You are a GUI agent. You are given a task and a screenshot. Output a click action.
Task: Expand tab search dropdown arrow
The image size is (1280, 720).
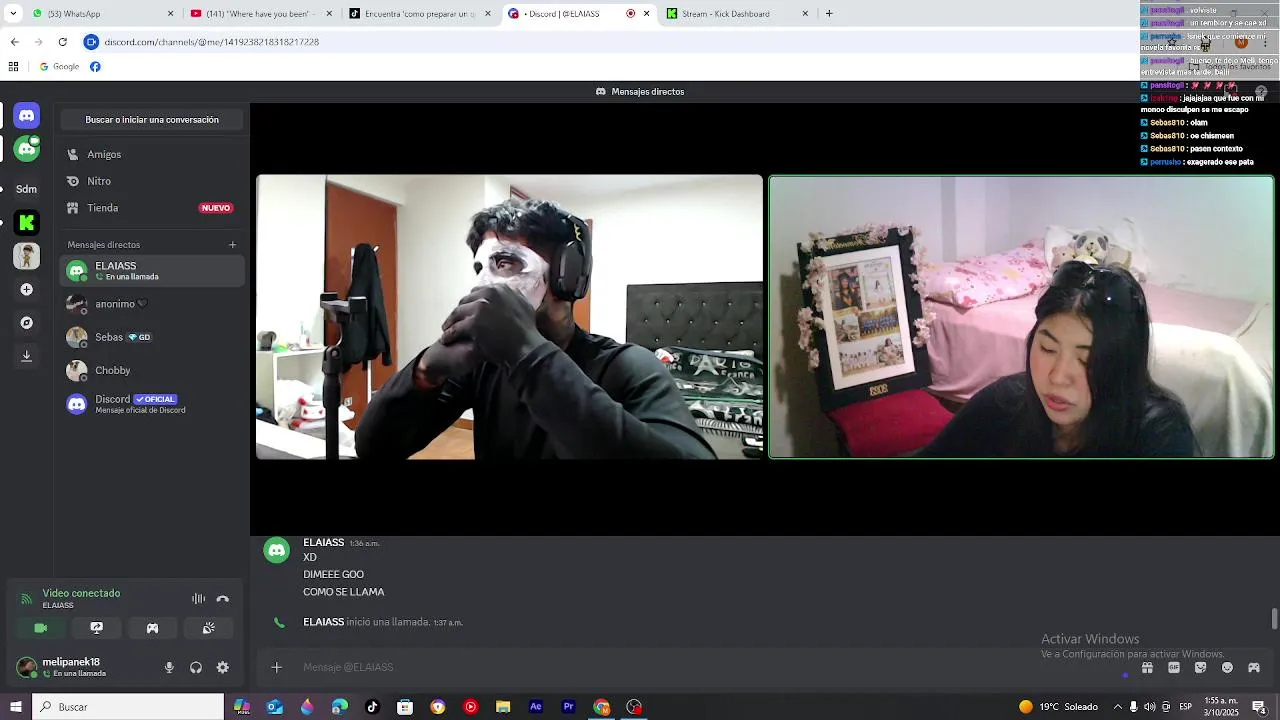(13, 14)
